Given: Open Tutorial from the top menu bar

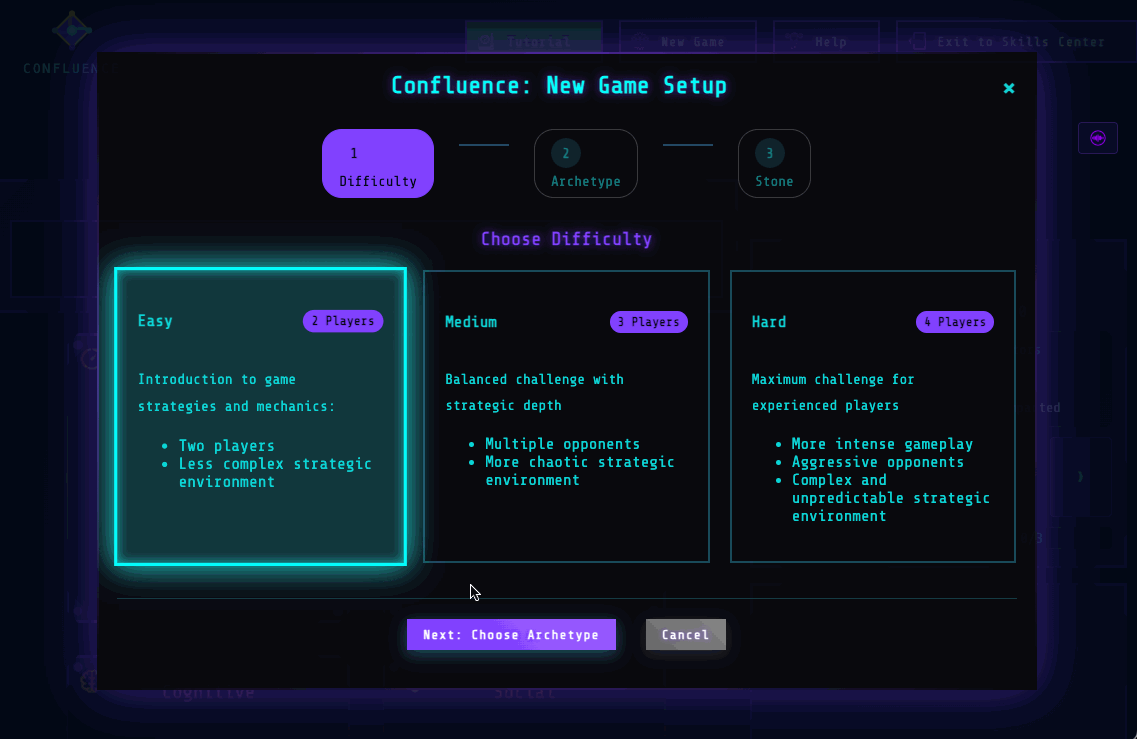Looking at the screenshot, I should [533, 41].
